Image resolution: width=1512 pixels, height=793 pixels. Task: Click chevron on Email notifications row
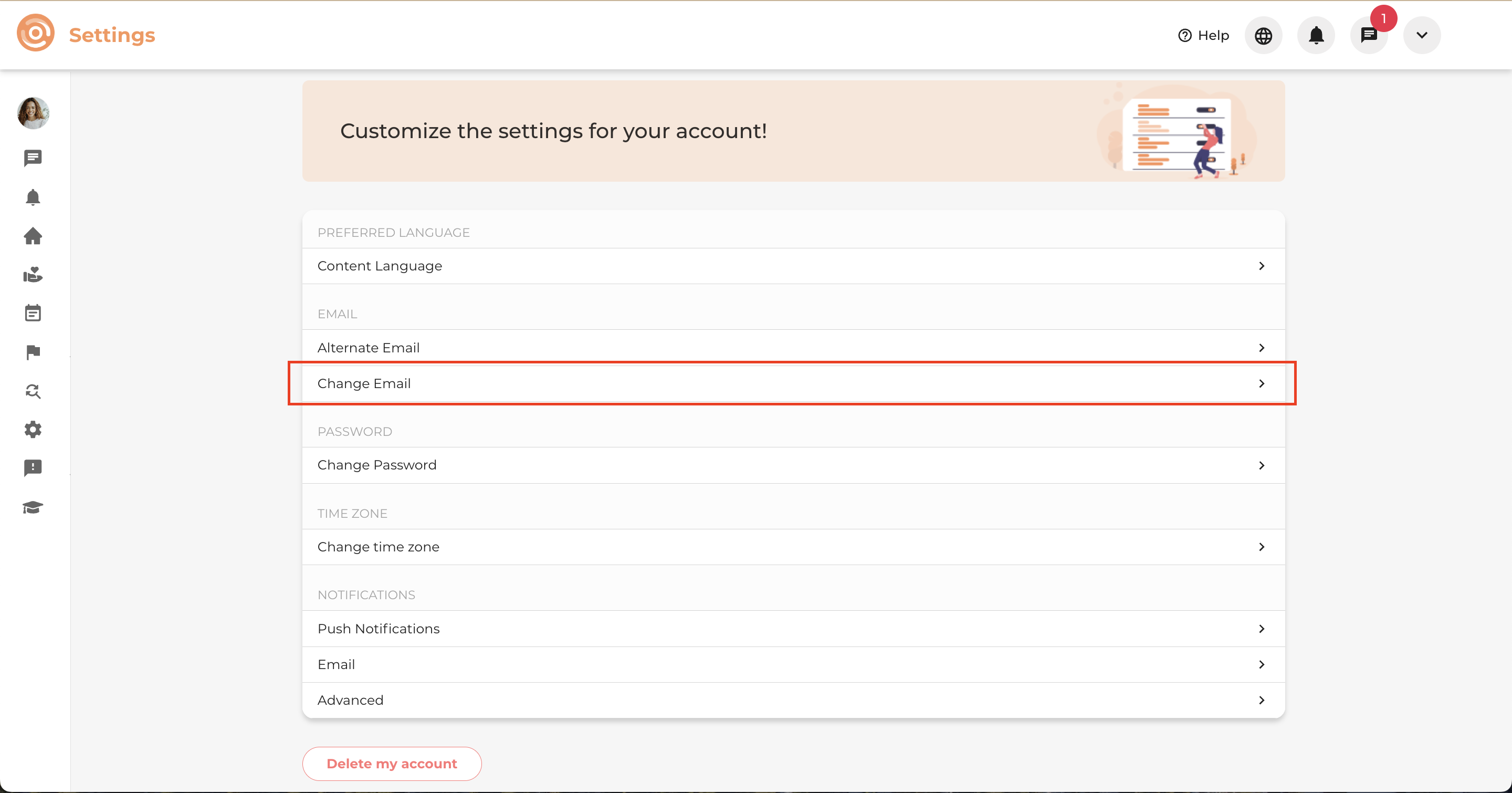pyautogui.click(x=1262, y=664)
